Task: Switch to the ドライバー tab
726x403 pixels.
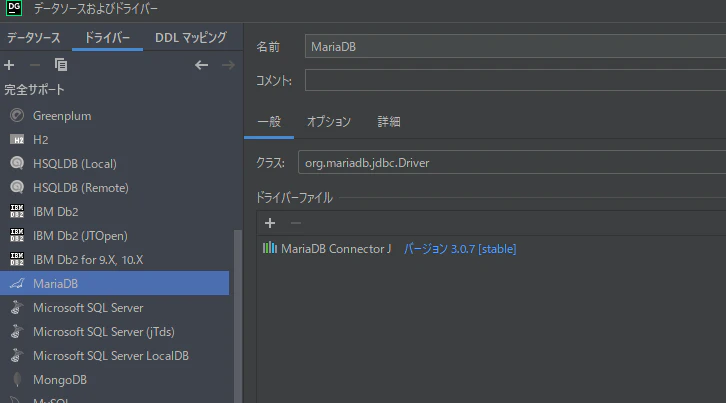Action: click(x=107, y=38)
